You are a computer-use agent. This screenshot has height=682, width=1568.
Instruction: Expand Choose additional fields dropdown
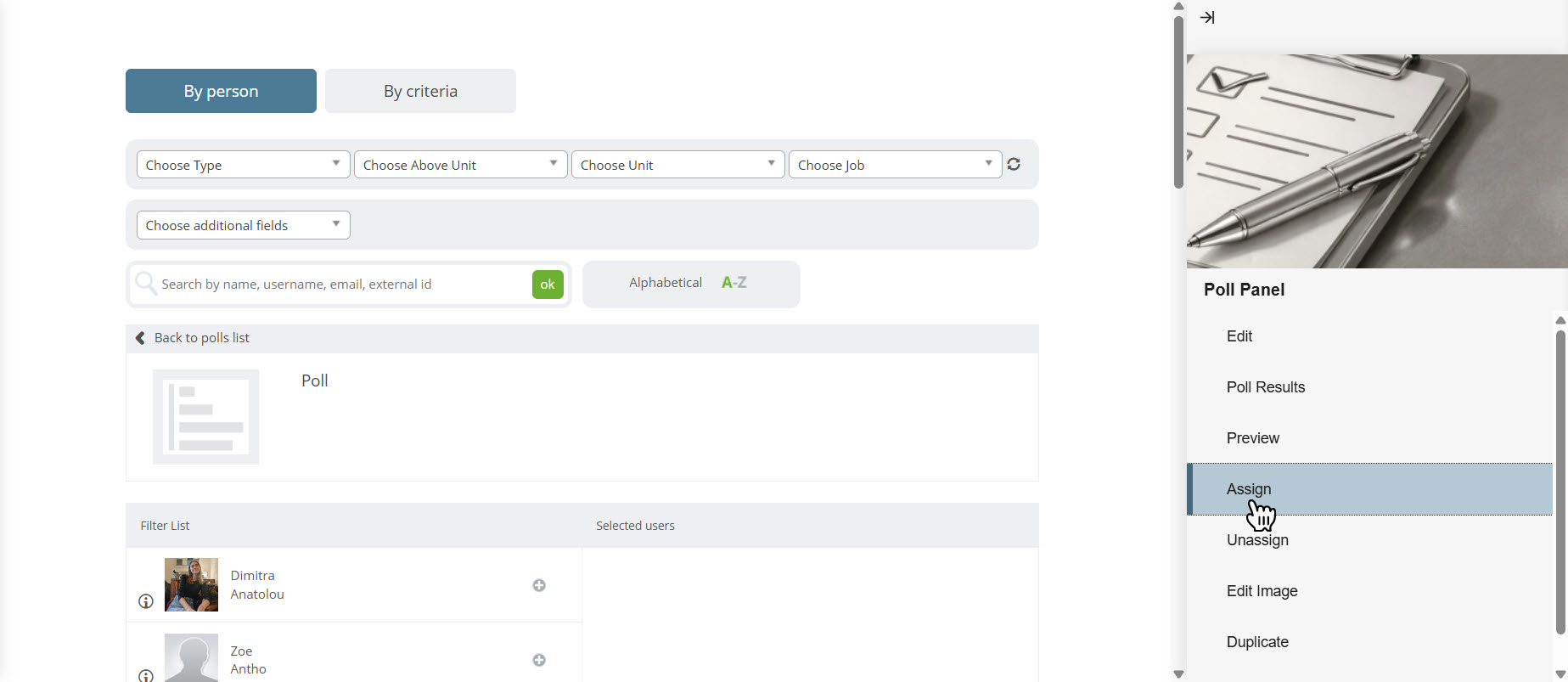243,225
